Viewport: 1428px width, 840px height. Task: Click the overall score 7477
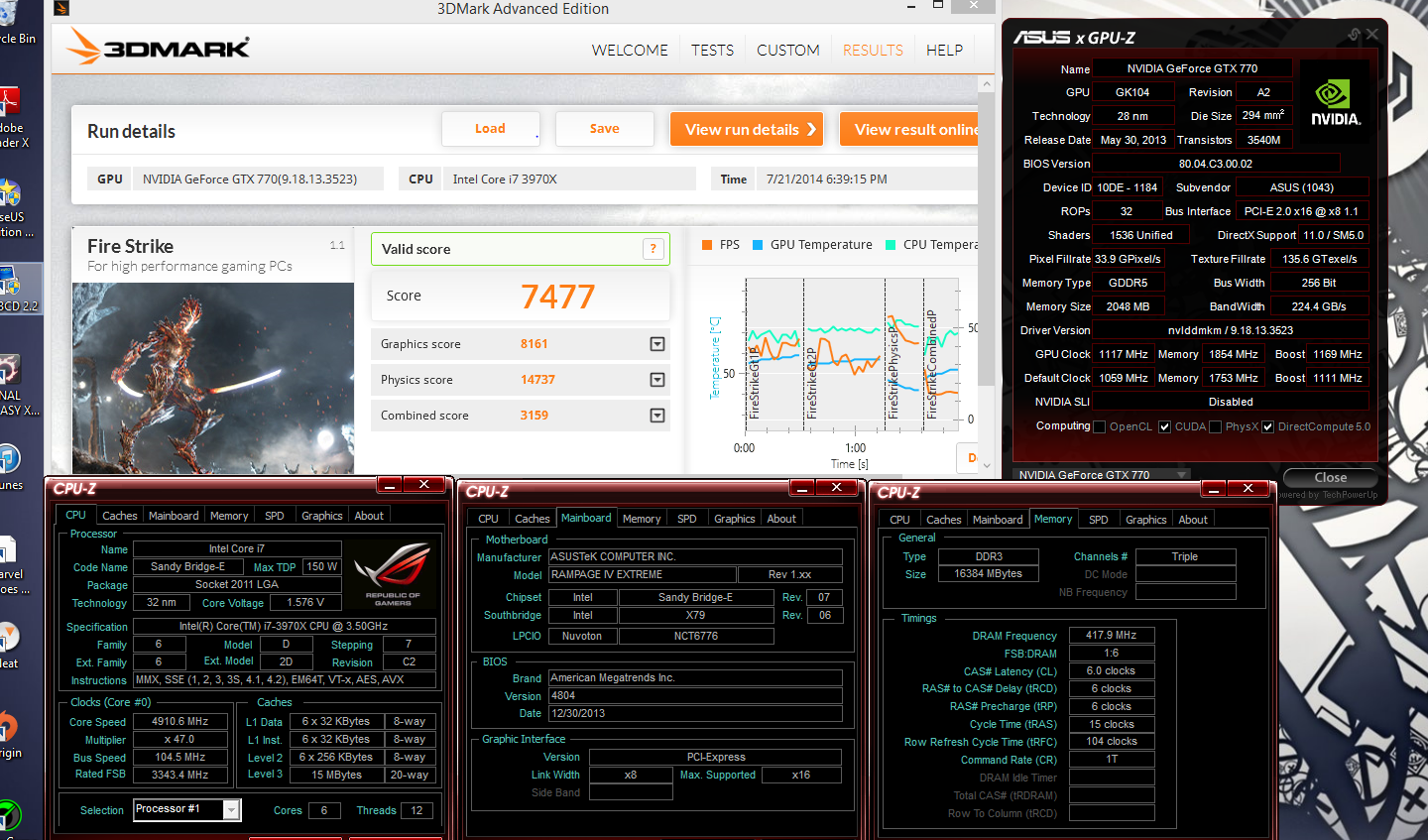557,297
